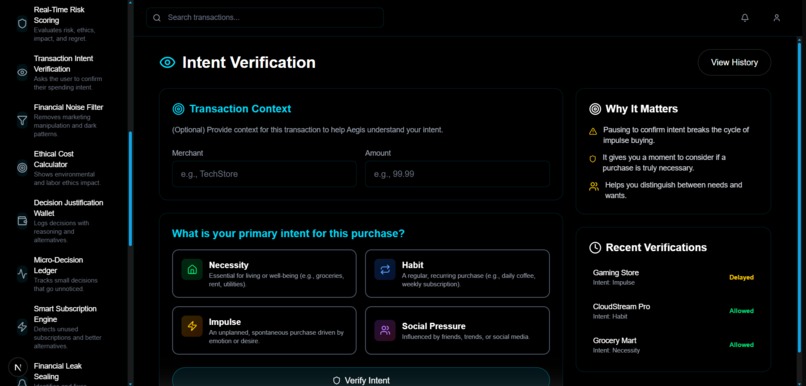The width and height of the screenshot is (806, 386).
Task: Open notifications bell icon
Action: point(745,17)
